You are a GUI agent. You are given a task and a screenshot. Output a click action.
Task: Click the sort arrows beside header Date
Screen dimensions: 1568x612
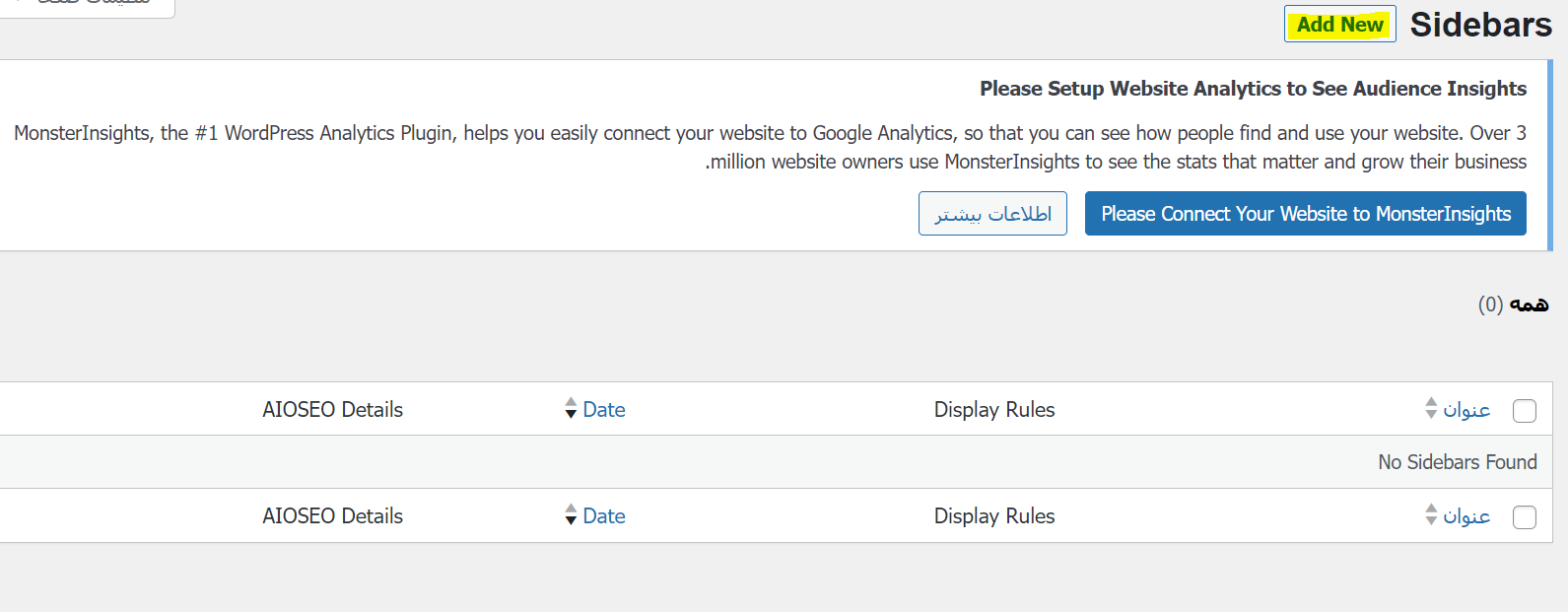pos(571,408)
